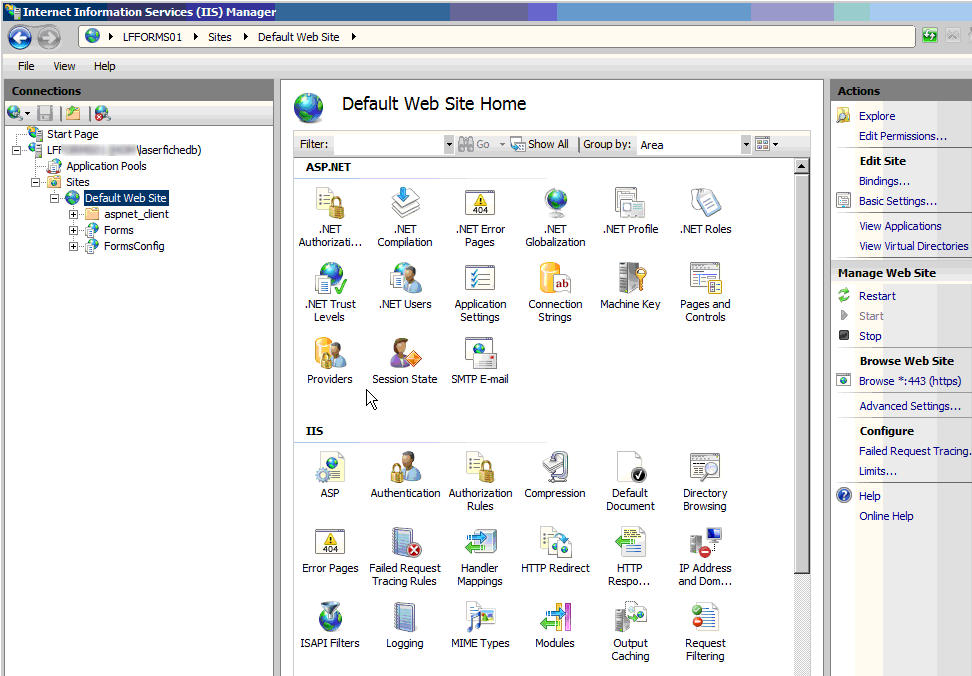Collapse the Default Web Site node

(55, 198)
